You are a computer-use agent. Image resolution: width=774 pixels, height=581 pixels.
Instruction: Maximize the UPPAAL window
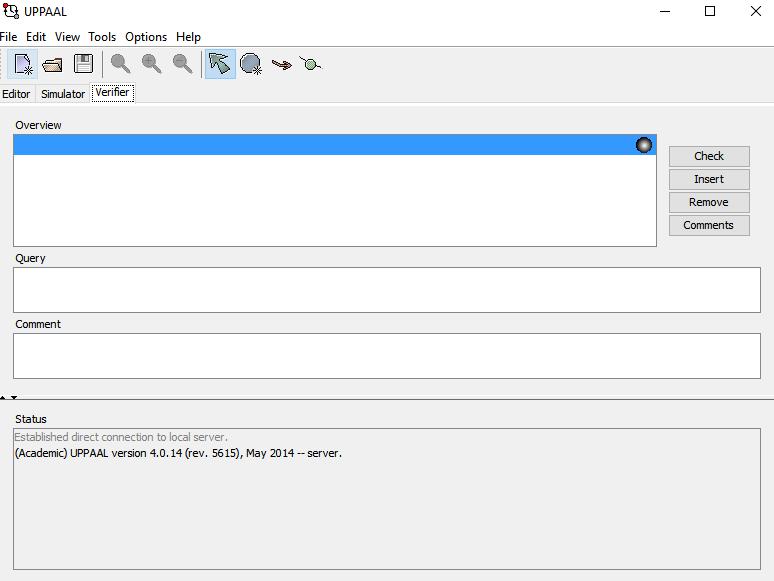point(710,11)
